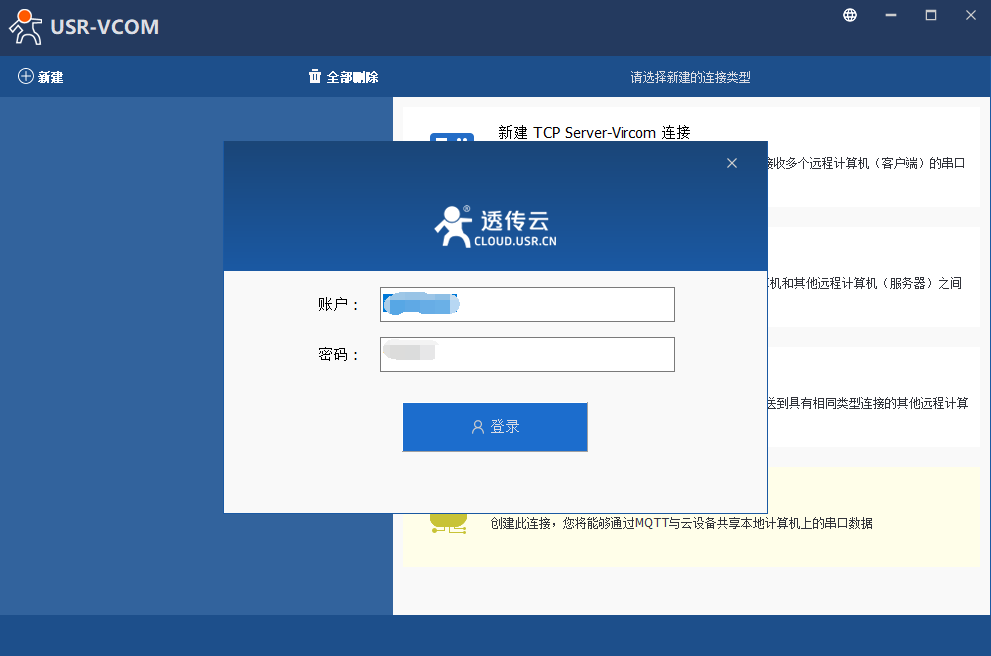Click the 全部删除 trash button
Viewport: 991px width, 656px height.
[343, 77]
